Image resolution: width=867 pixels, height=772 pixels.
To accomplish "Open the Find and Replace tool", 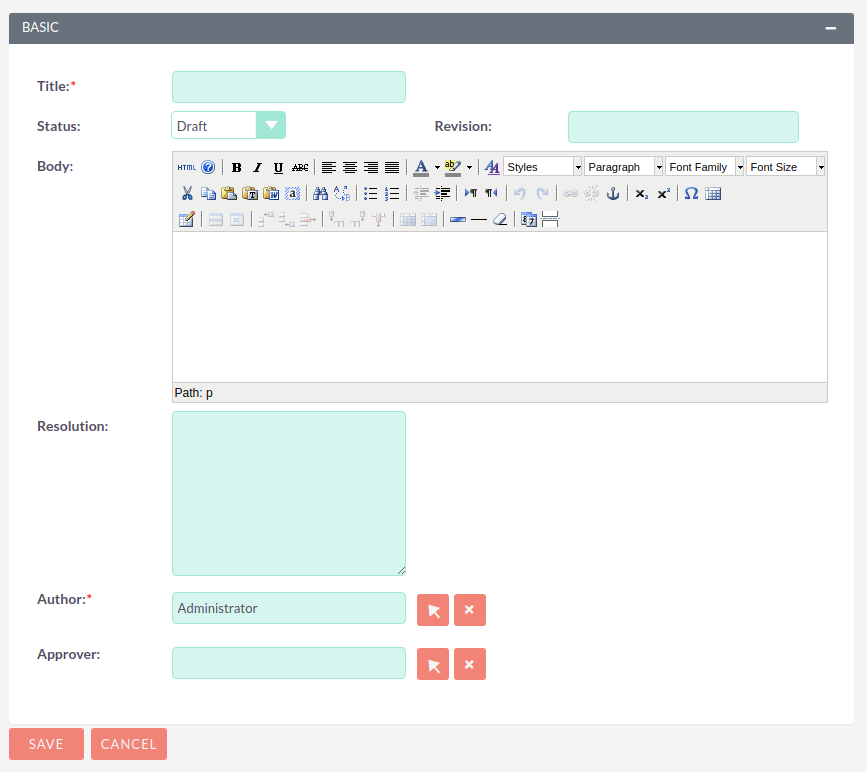I will [341, 193].
